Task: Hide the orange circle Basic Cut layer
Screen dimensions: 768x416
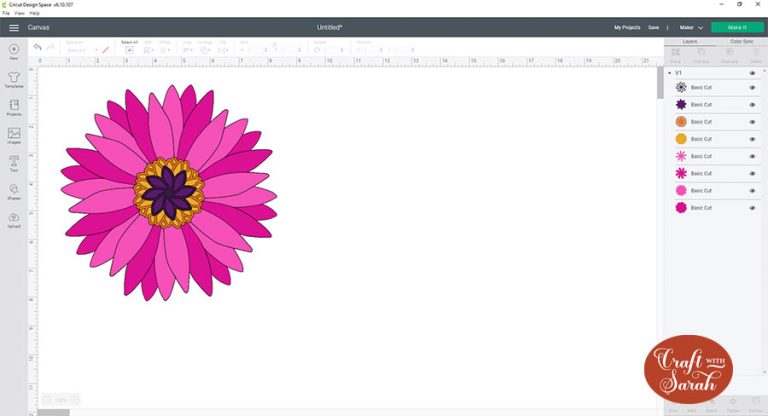Action: click(752, 139)
